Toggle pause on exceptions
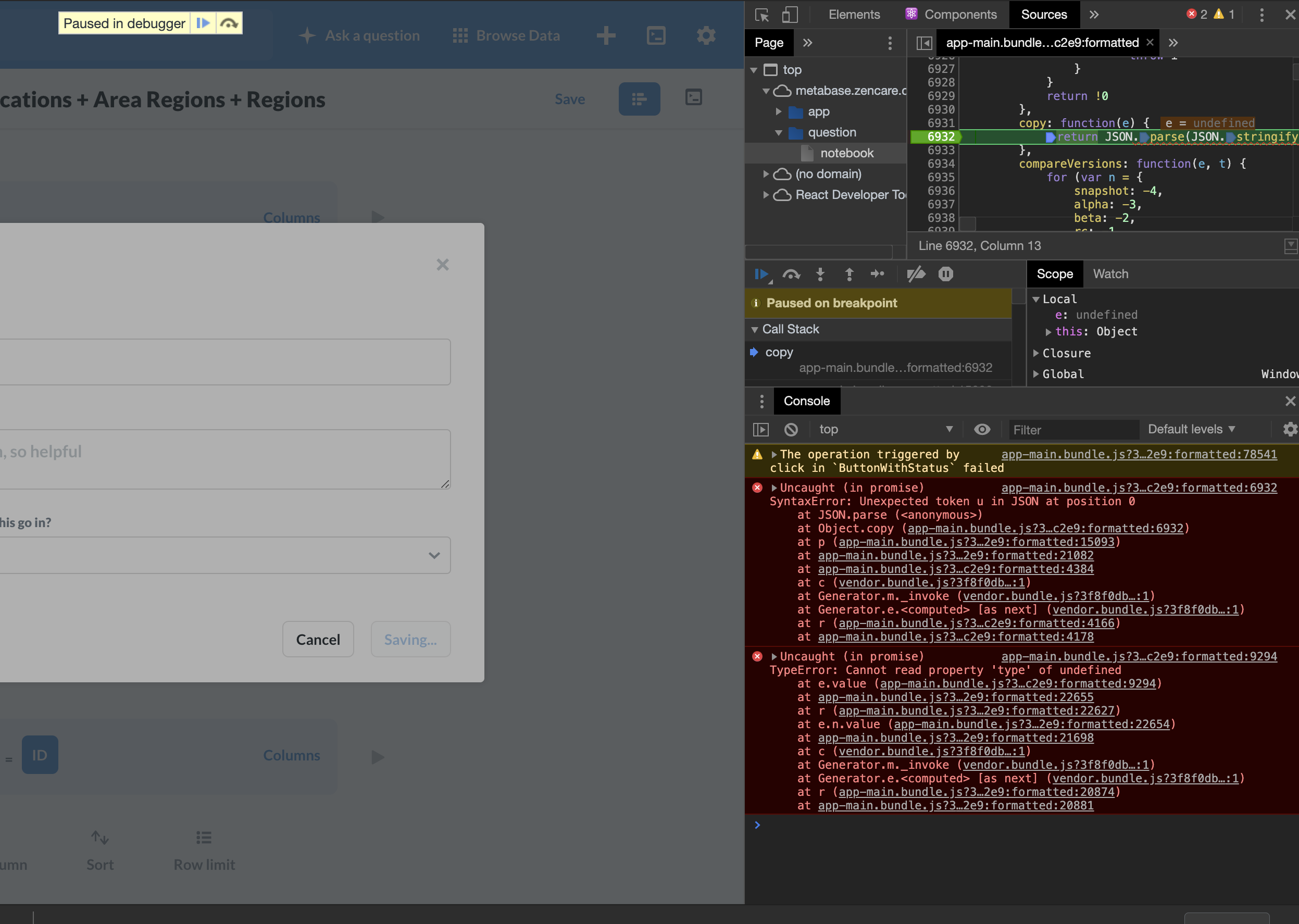 946,273
